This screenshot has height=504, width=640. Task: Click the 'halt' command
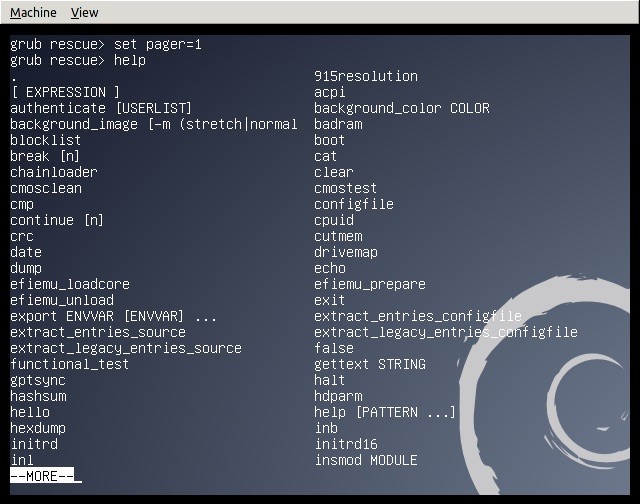pyautogui.click(x=330, y=380)
